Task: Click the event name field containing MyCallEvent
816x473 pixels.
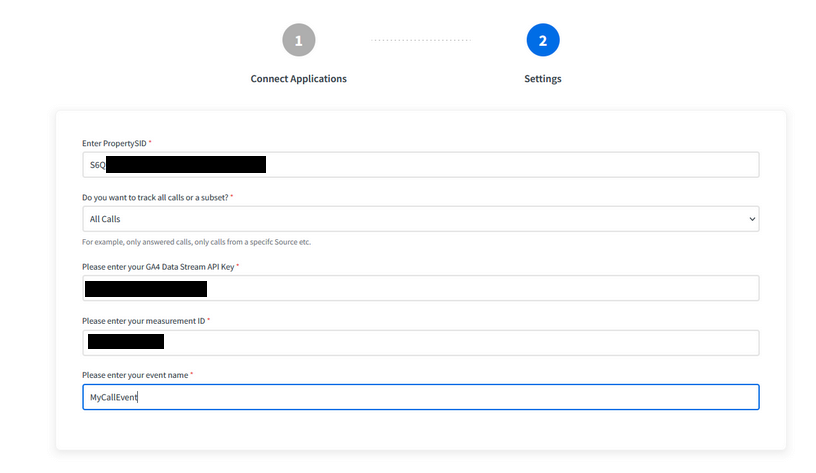Action: click(x=420, y=397)
